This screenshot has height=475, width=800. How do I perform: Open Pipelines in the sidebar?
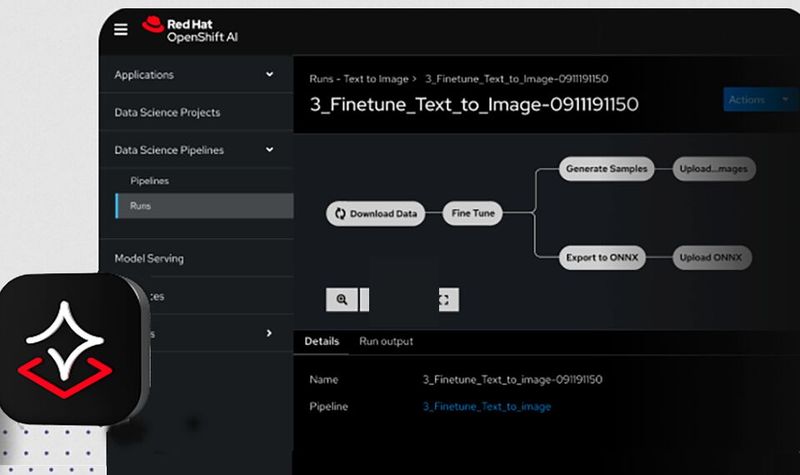(x=149, y=181)
